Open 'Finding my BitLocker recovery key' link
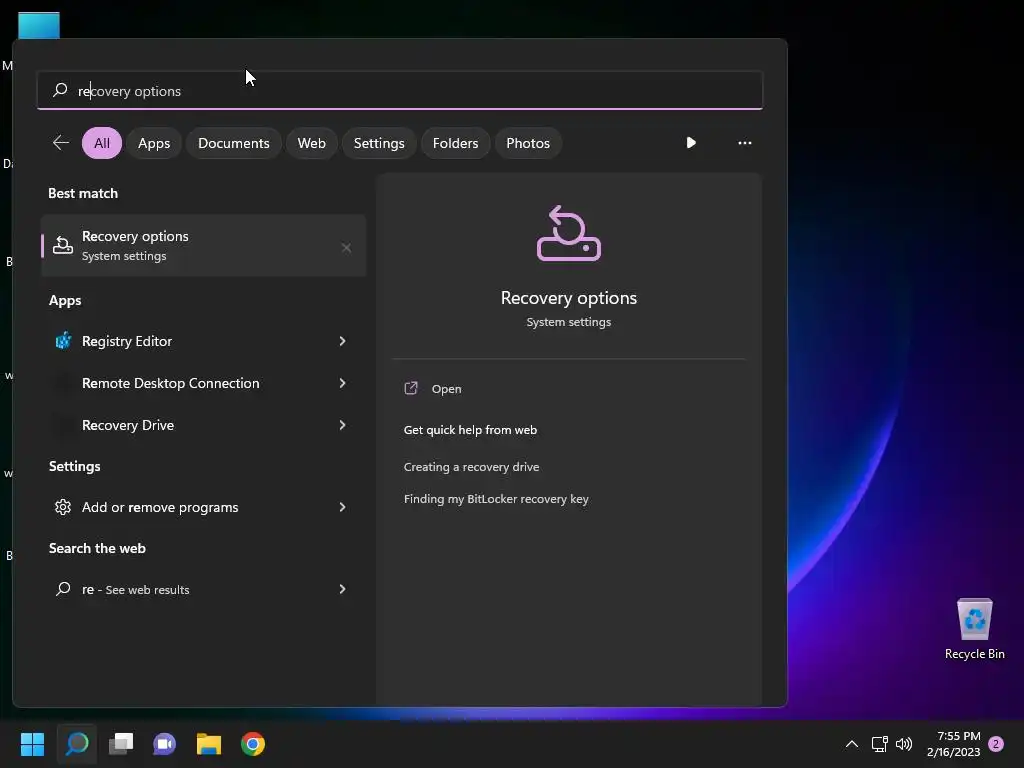 (x=496, y=499)
